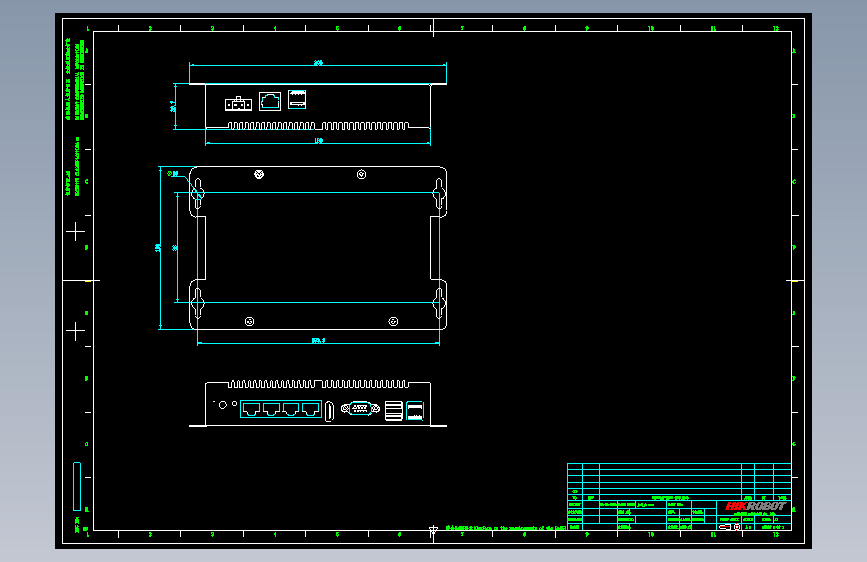Select the heat sink fins in the bottom view
The width and height of the screenshot is (867, 562).
point(318,384)
